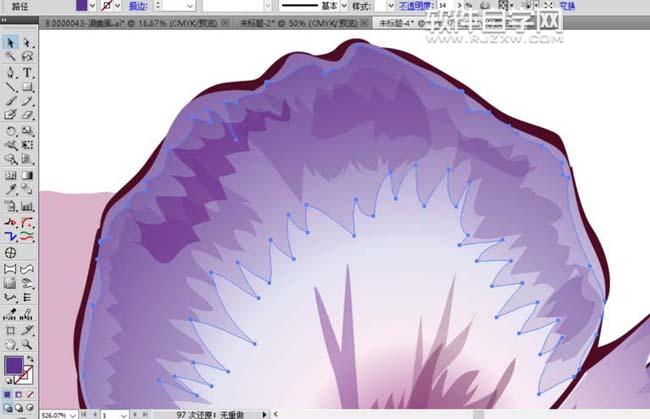
Task: Open the stroke weight dropdown
Action: pos(190,6)
